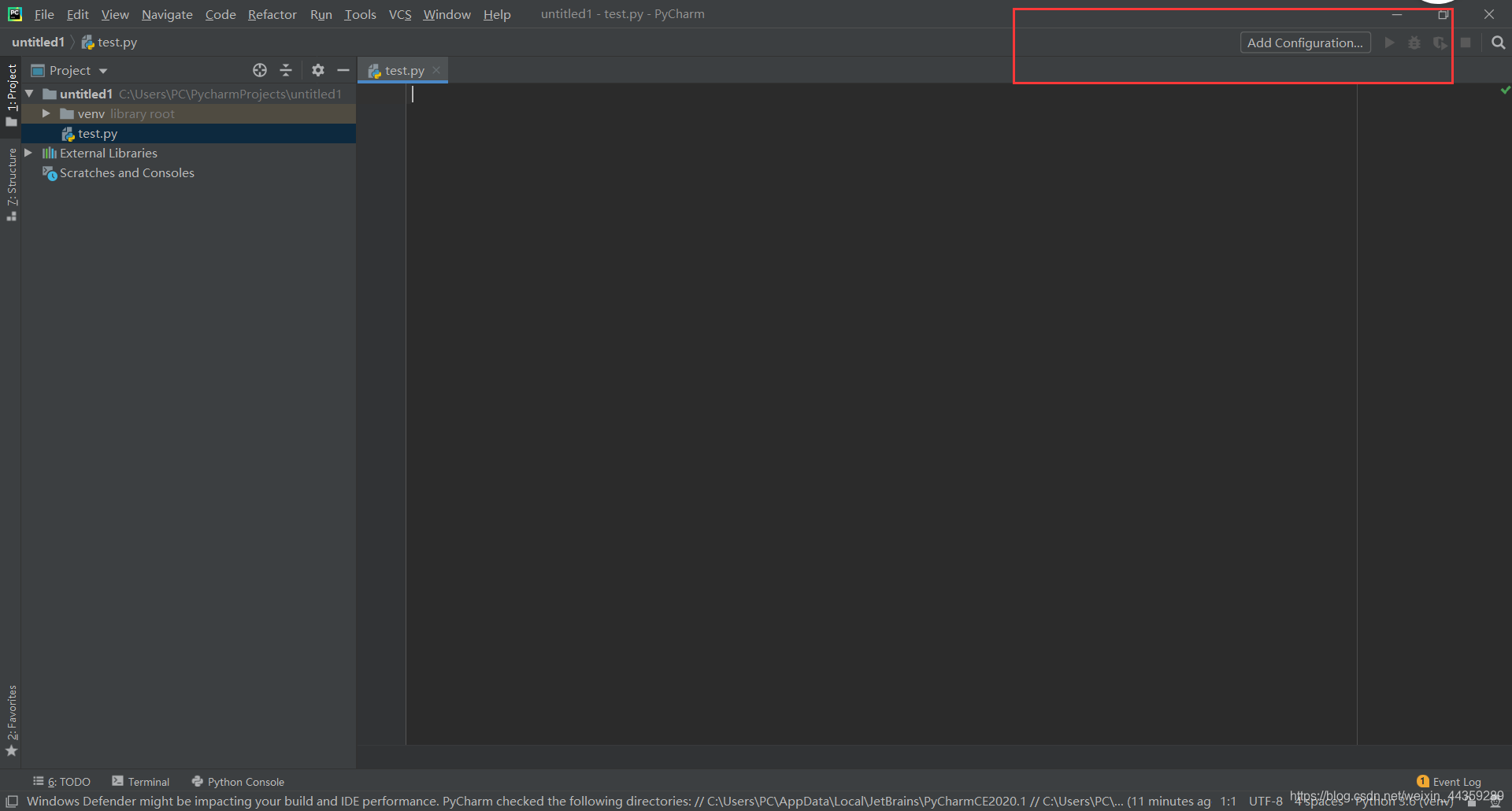Hide the Project tool window with minus icon

point(343,70)
